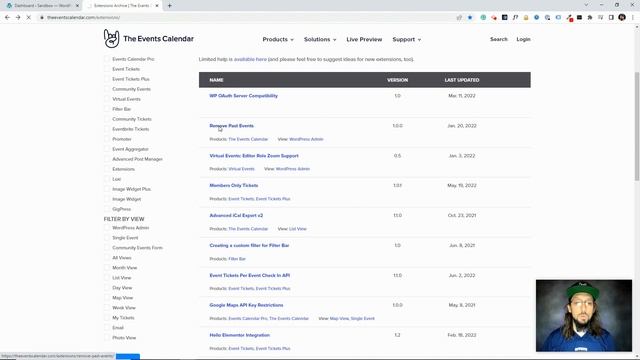Screen dimensions: 640x360
Task: Open Virtual Events: Editor Role Zoom Support
Action: click(x=254, y=156)
